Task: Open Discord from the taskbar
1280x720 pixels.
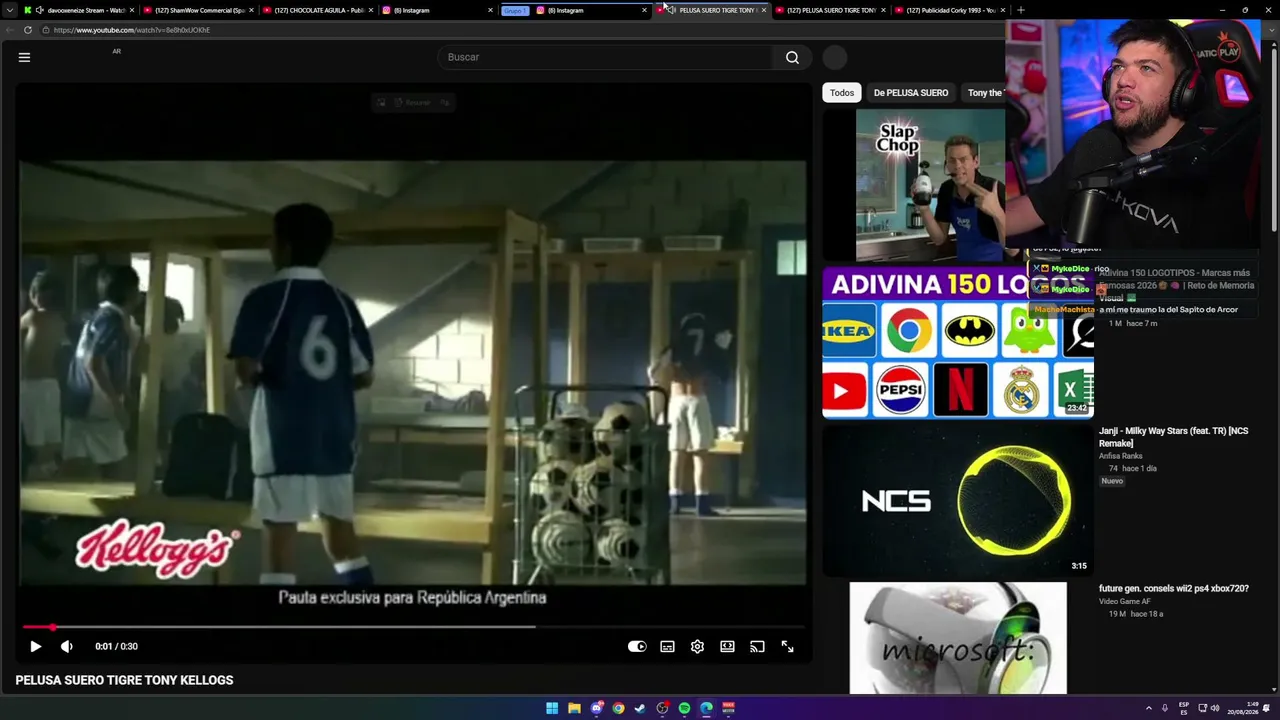Action: pyautogui.click(x=596, y=708)
